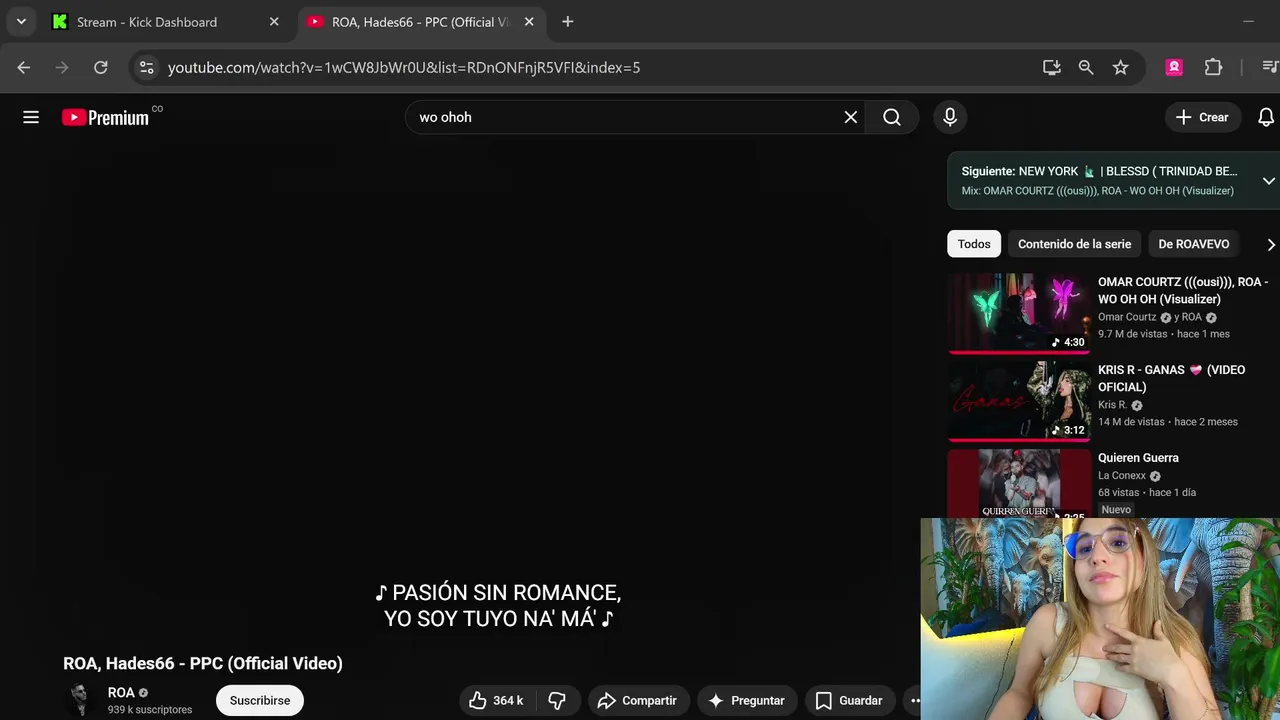Open the browser tab search dropdown
Screen dimensions: 1280x720
point(21,21)
